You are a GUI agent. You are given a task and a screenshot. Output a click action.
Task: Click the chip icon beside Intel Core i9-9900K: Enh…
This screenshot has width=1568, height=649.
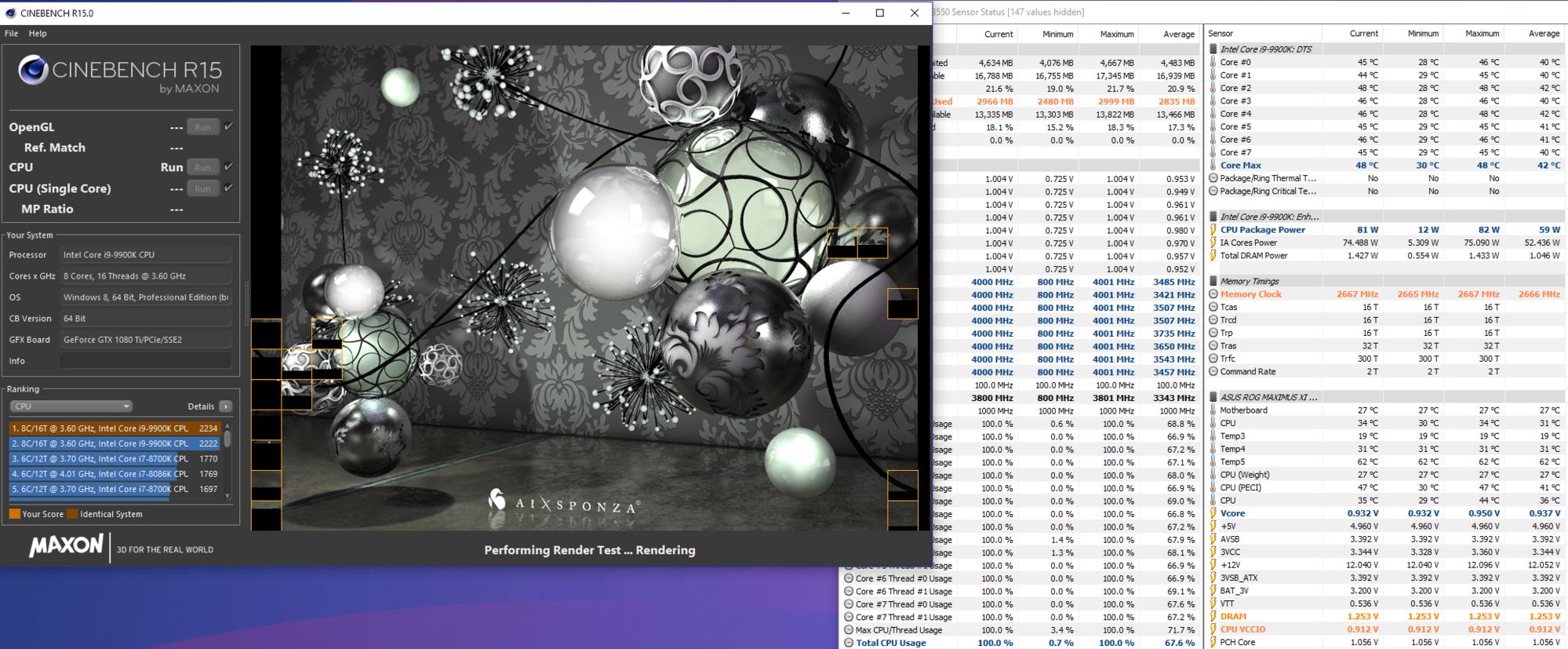pos(1213,217)
